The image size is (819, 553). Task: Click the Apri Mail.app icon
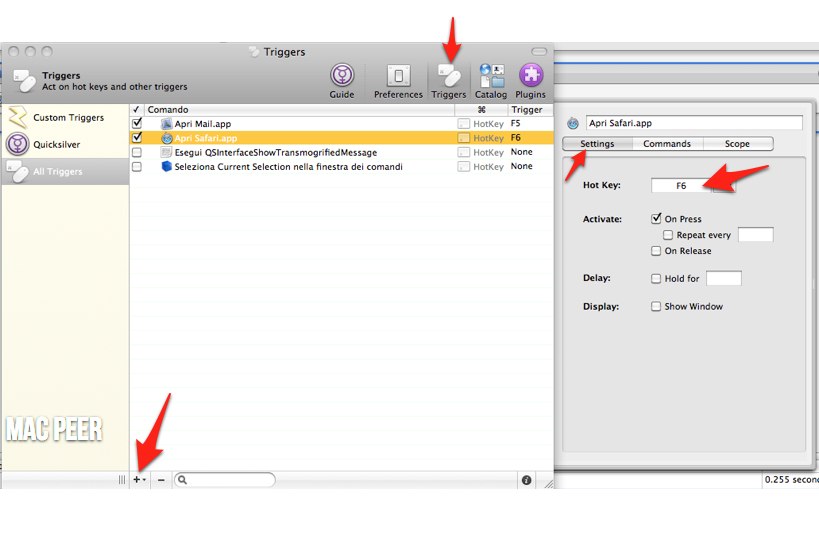[166, 124]
